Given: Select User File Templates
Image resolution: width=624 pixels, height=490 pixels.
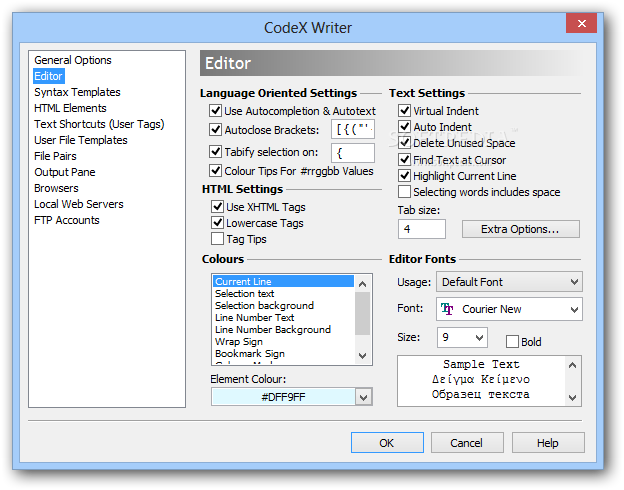Looking at the screenshot, I should (x=81, y=140).
